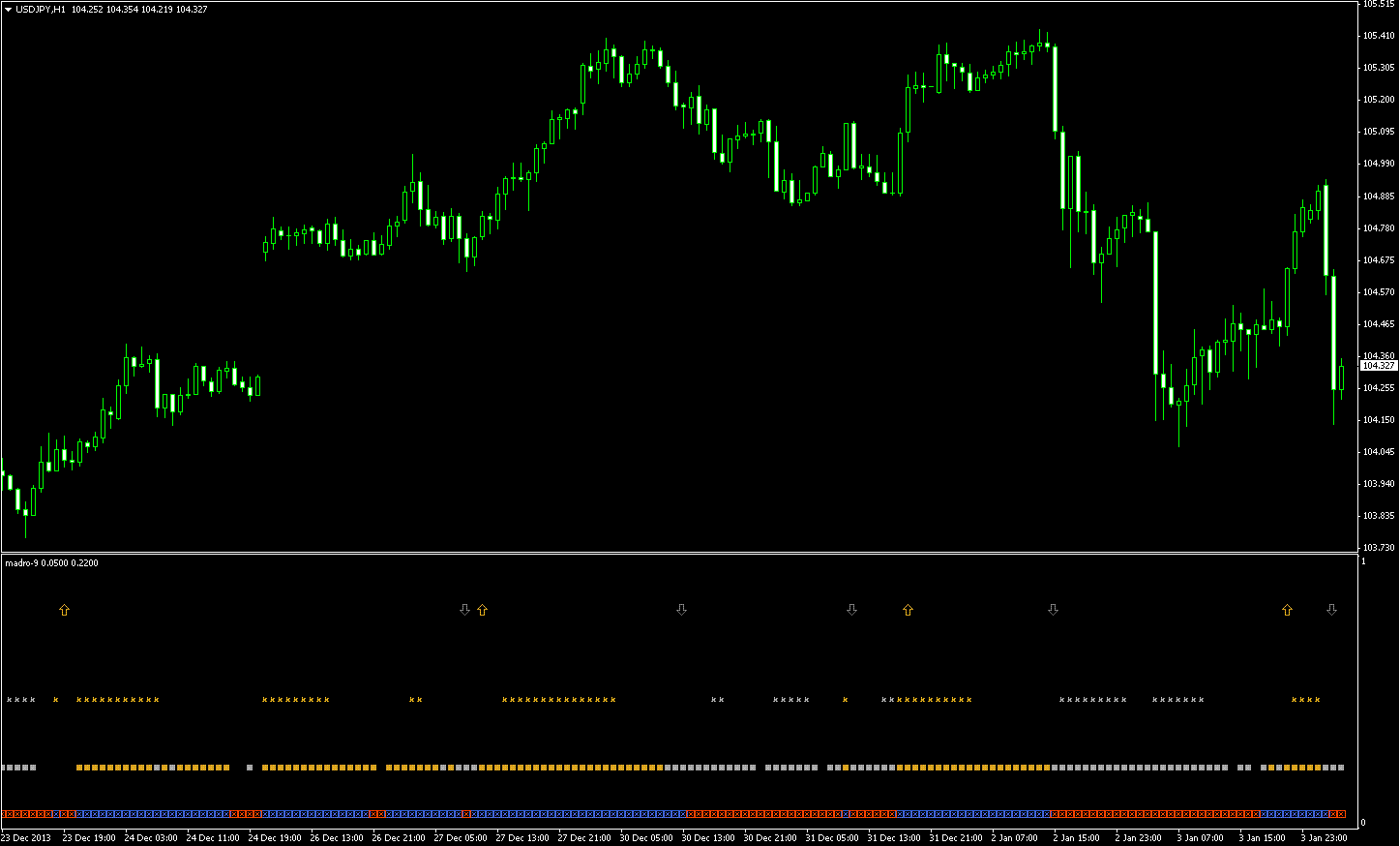Click the last gray down arrow above 3 Jan 23:00

(x=1331, y=610)
